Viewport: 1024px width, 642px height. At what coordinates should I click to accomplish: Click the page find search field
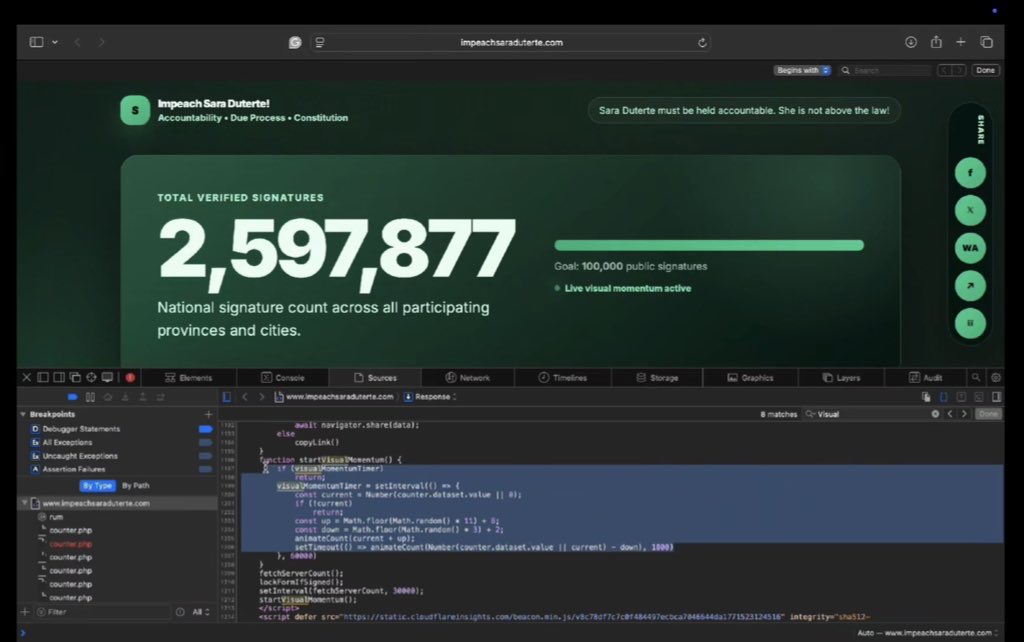[886, 70]
